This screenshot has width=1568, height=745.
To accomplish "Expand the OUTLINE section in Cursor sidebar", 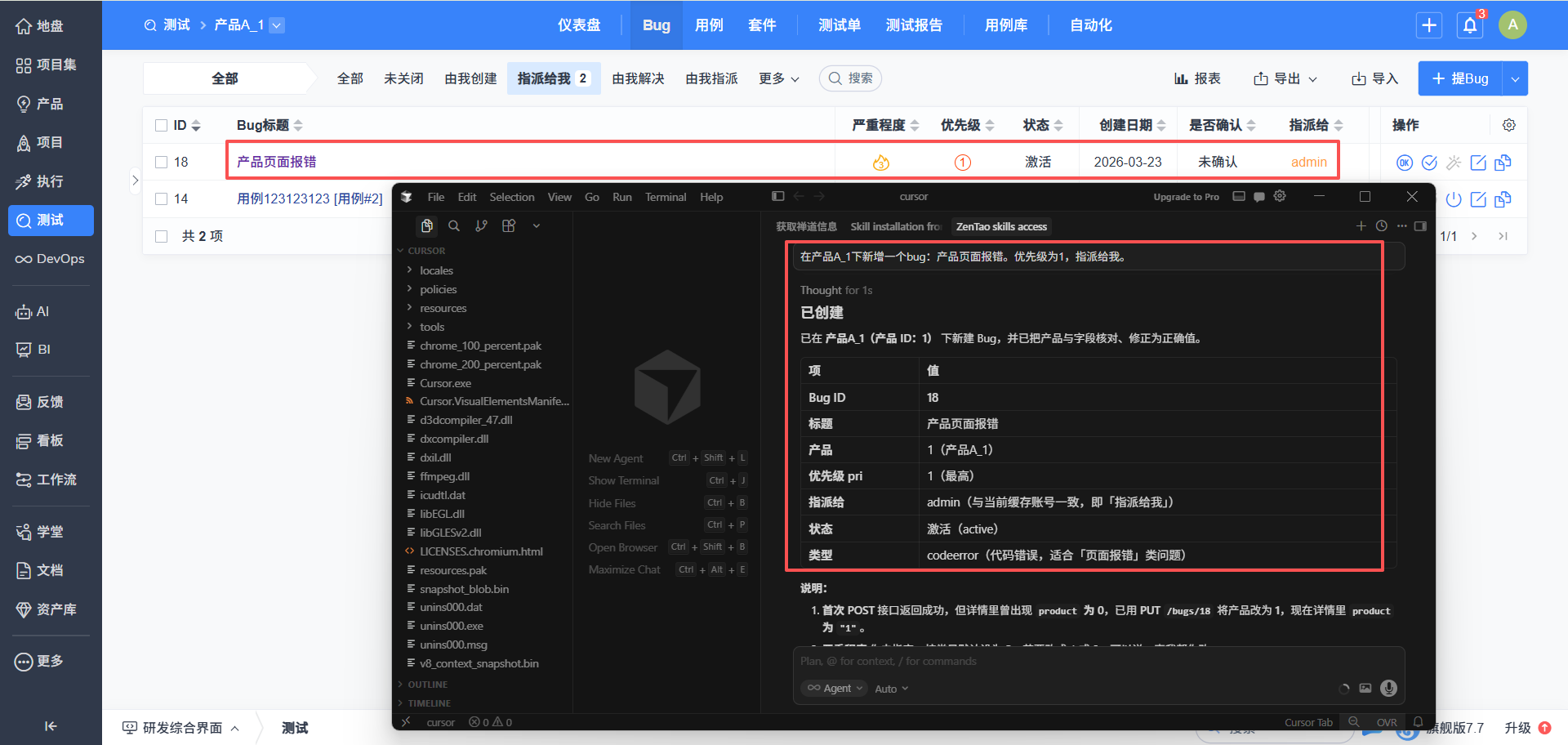I will tap(427, 685).
